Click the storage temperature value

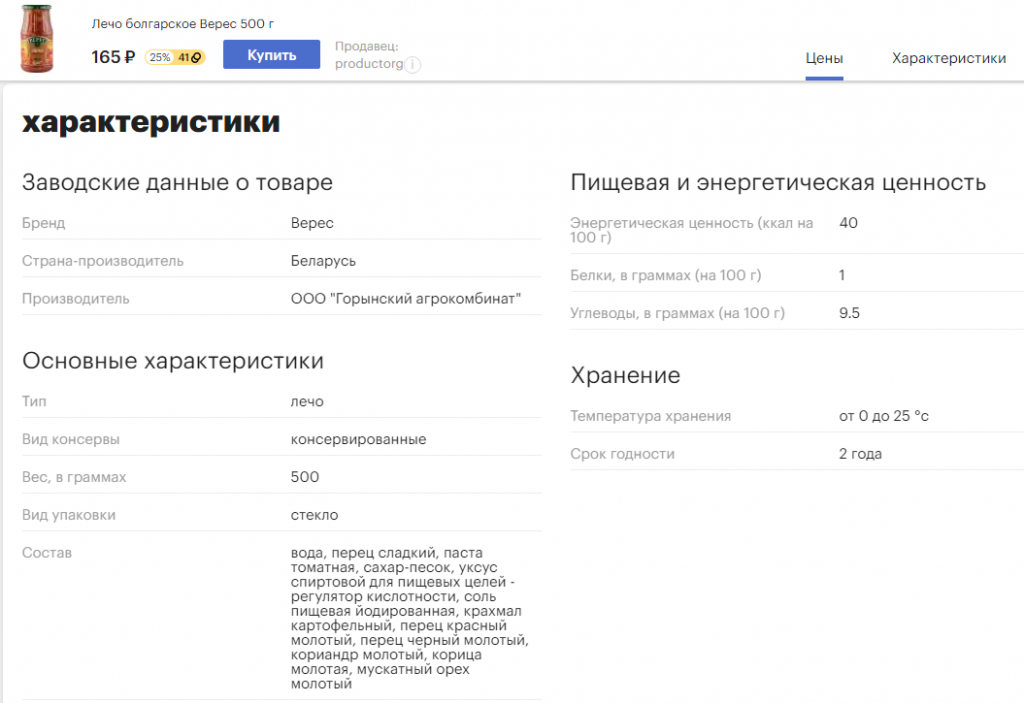(x=883, y=416)
